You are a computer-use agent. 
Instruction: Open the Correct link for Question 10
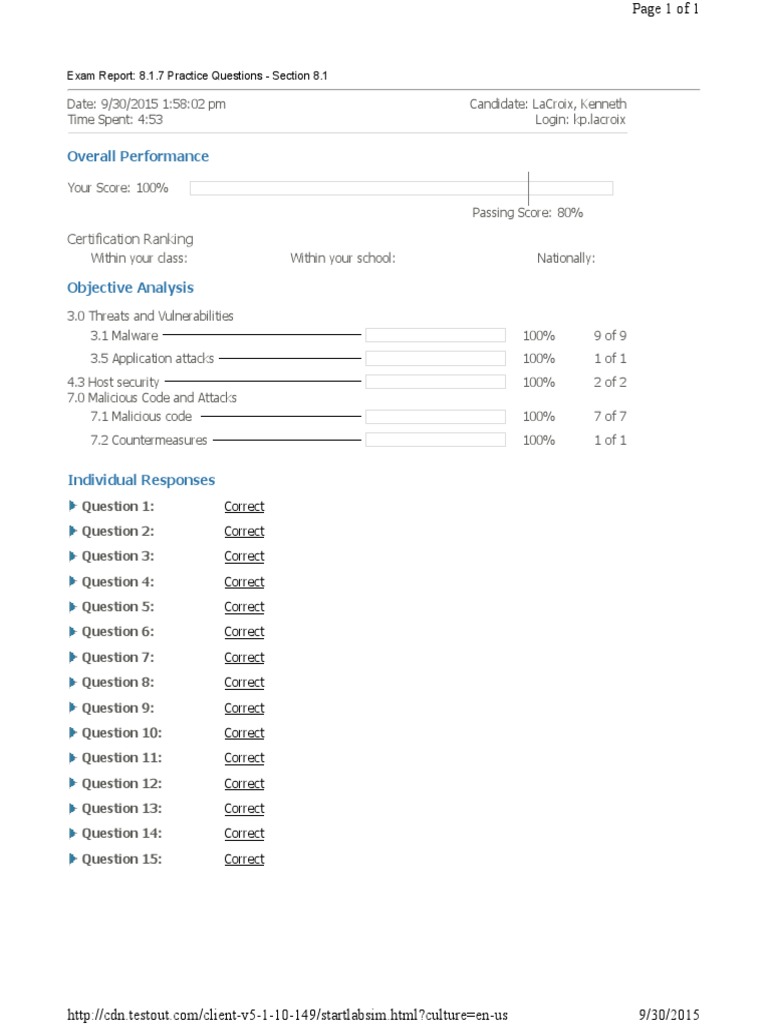[244, 733]
